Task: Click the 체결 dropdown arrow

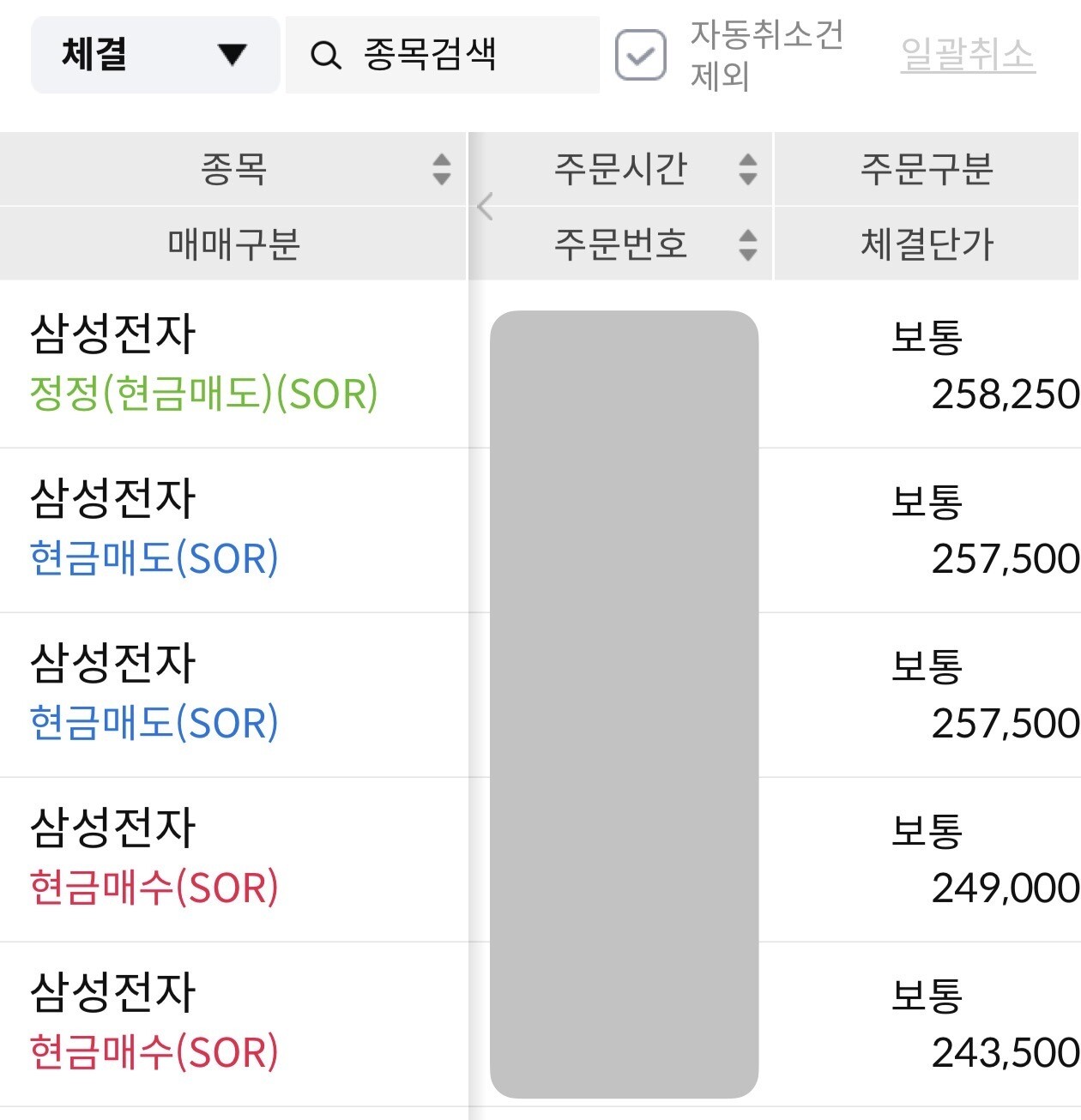Action: click(x=232, y=56)
